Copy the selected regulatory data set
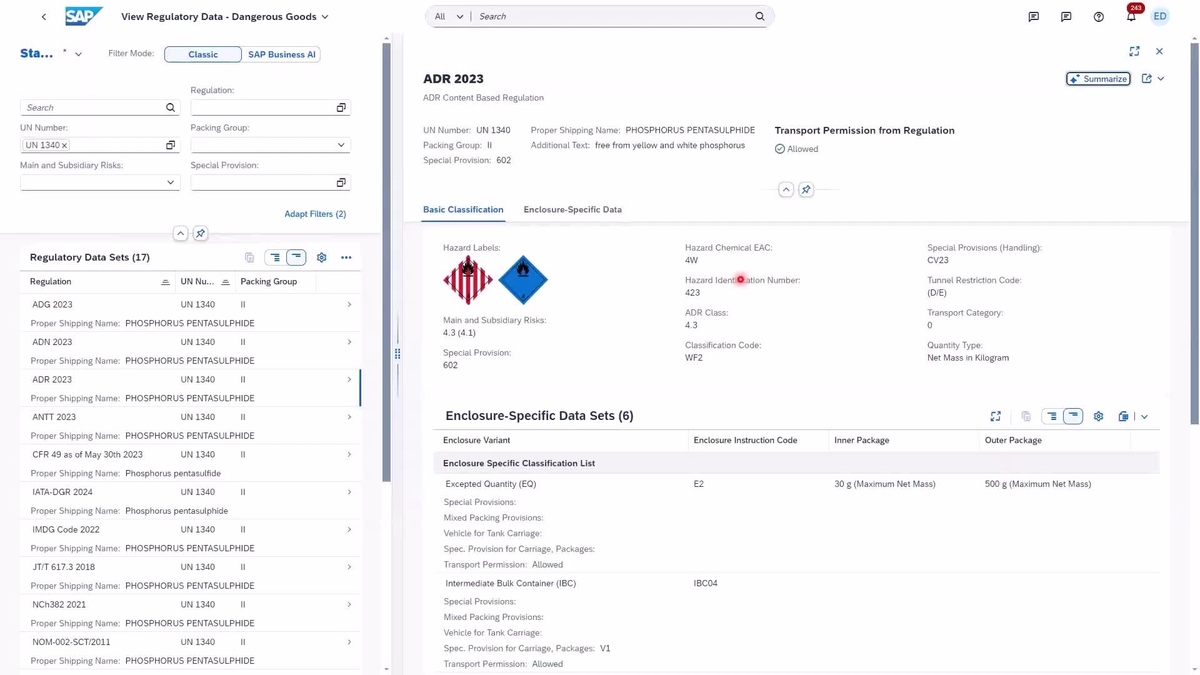 249,257
